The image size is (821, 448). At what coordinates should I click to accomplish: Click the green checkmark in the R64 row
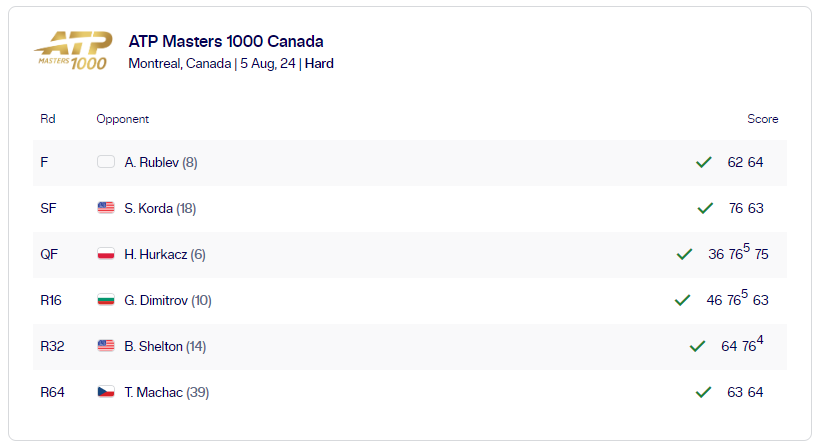(x=703, y=393)
